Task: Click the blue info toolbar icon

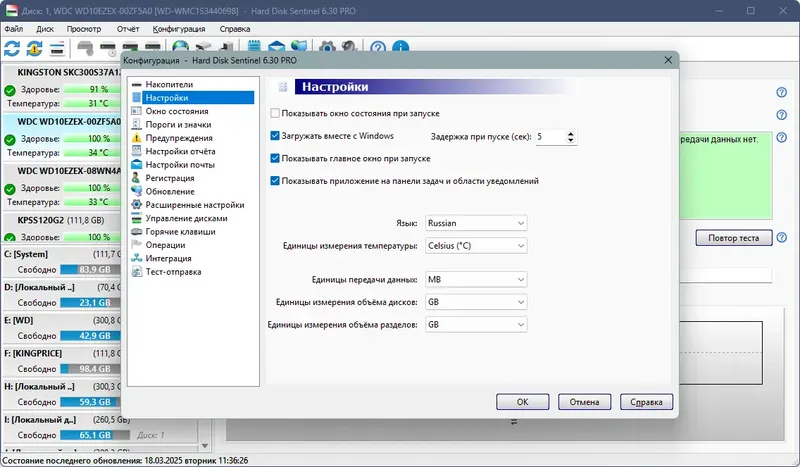Action: pyautogui.click(x=401, y=47)
